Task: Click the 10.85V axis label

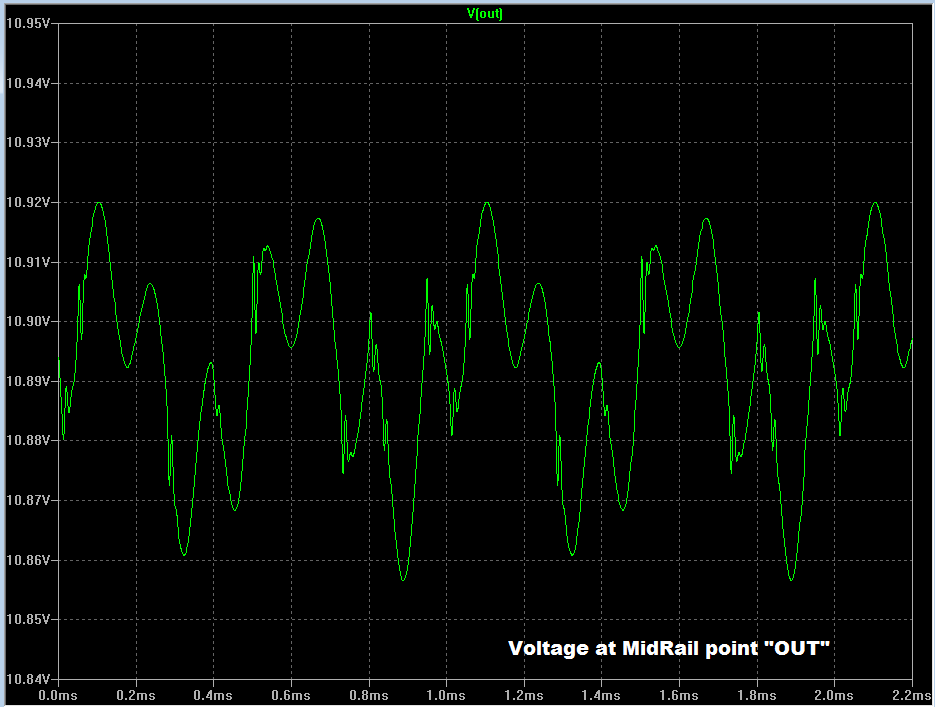Action: (x=28, y=619)
